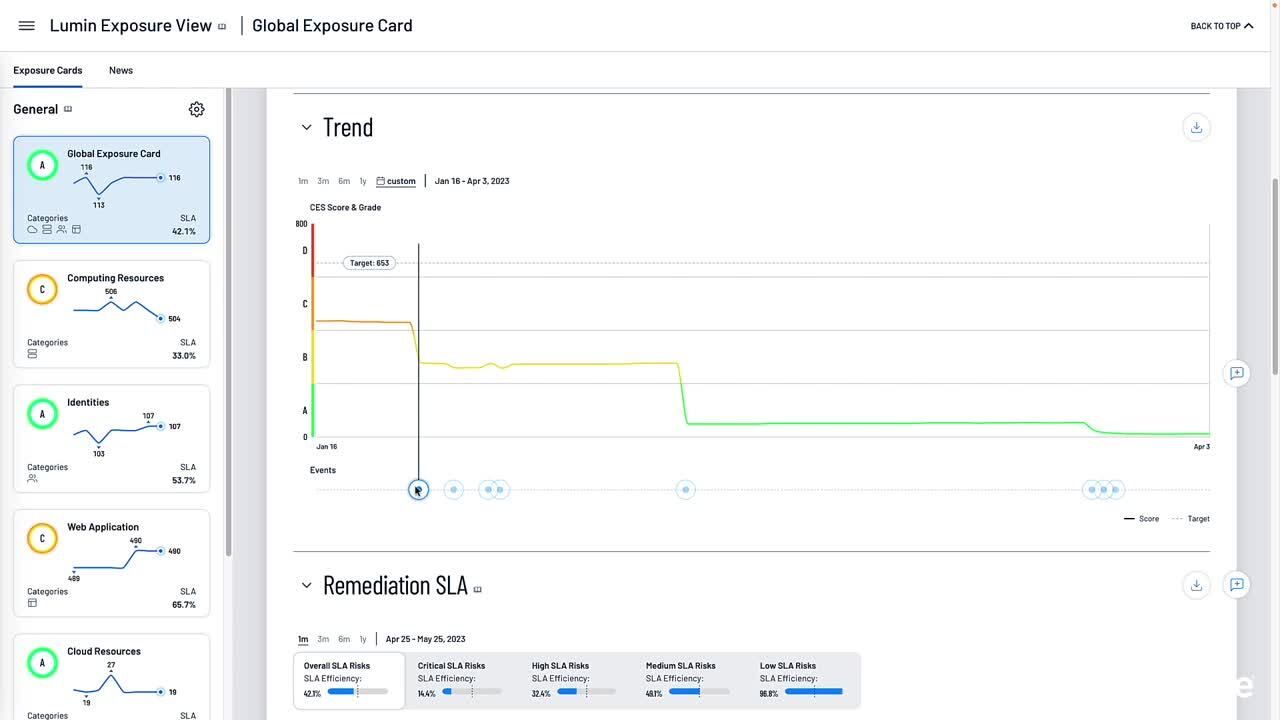1280x720 pixels.
Task: Collapse the Trend section
Action: pos(307,127)
